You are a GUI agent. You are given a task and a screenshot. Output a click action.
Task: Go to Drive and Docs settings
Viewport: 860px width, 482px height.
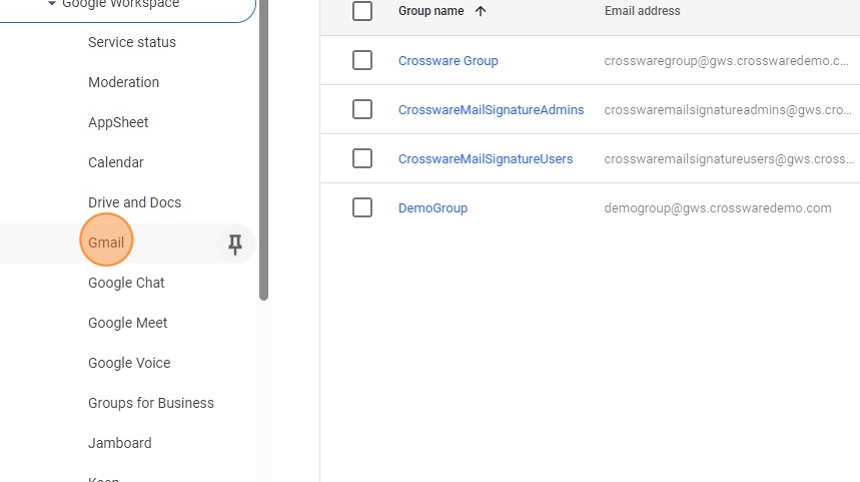pos(134,202)
